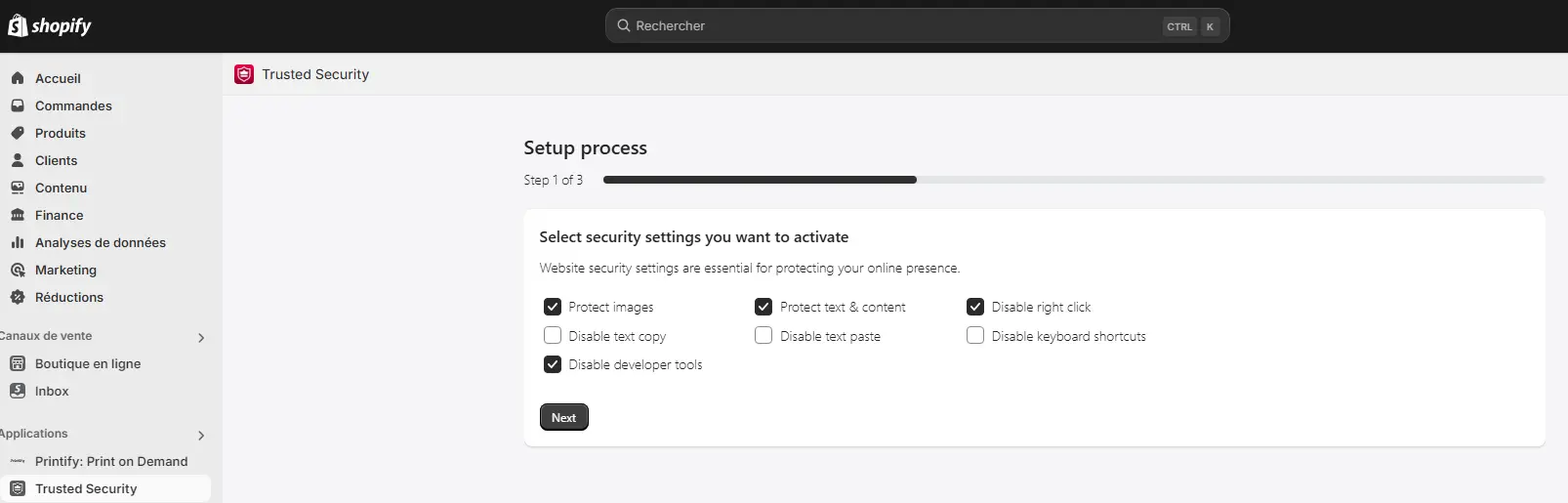Open Boutique en ligne sales channel
This screenshot has height=503, width=1568.
(88, 363)
